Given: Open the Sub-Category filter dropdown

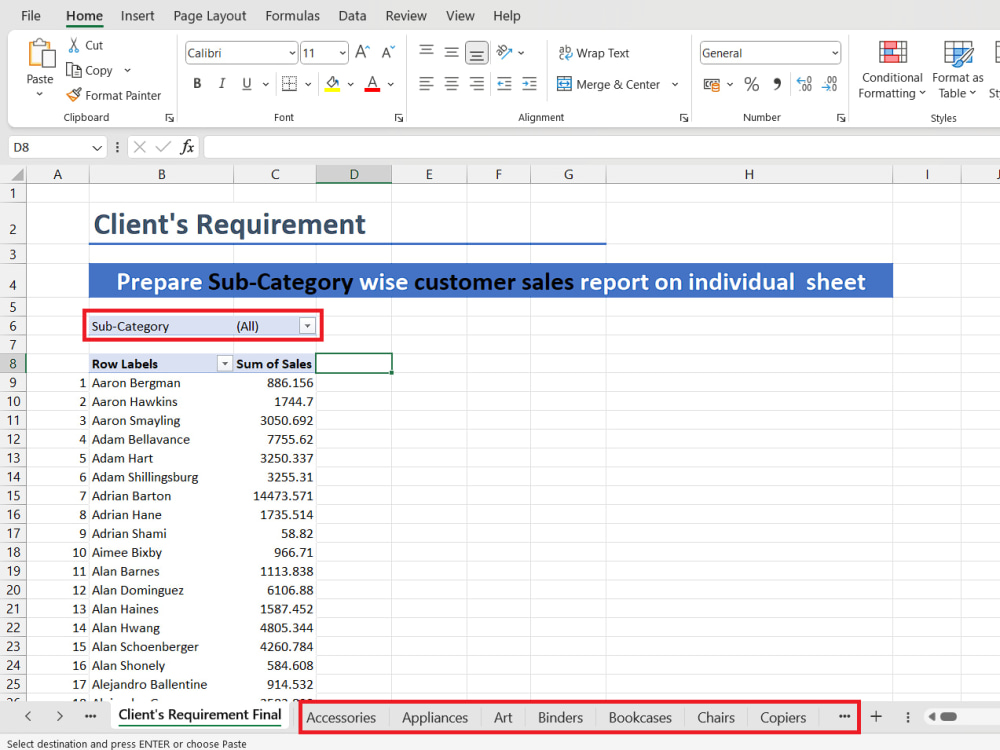Looking at the screenshot, I should (307, 325).
